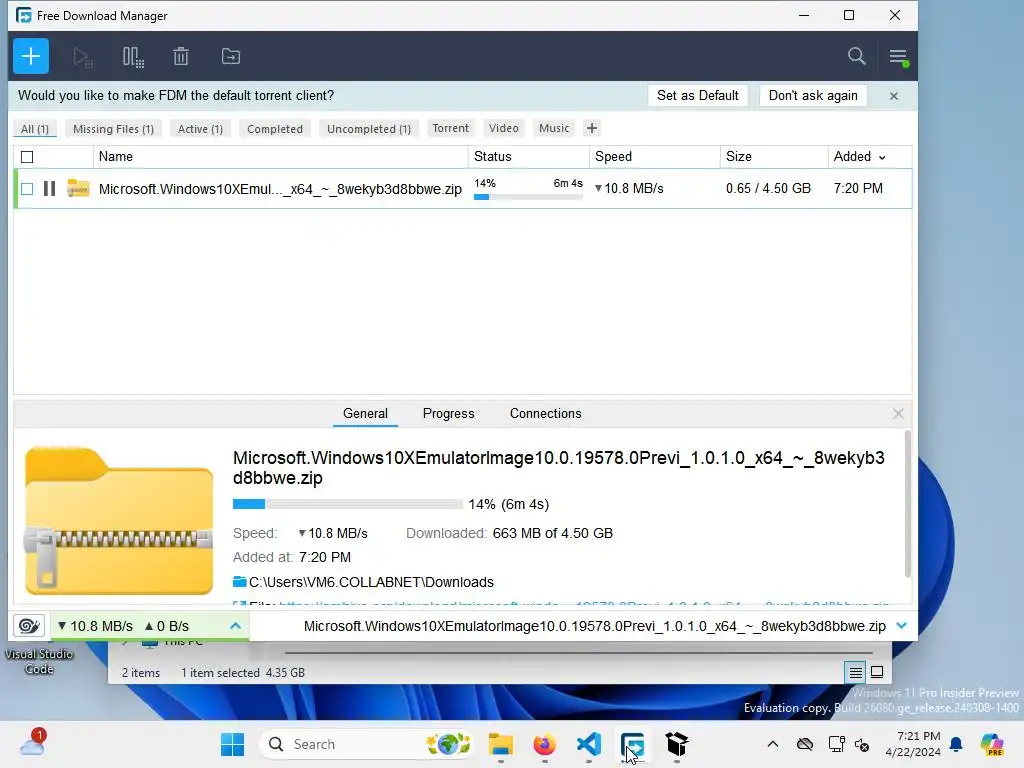1024x768 pixels.
Task: Click the cloud sync tray icon
Action: click(805, 744)
